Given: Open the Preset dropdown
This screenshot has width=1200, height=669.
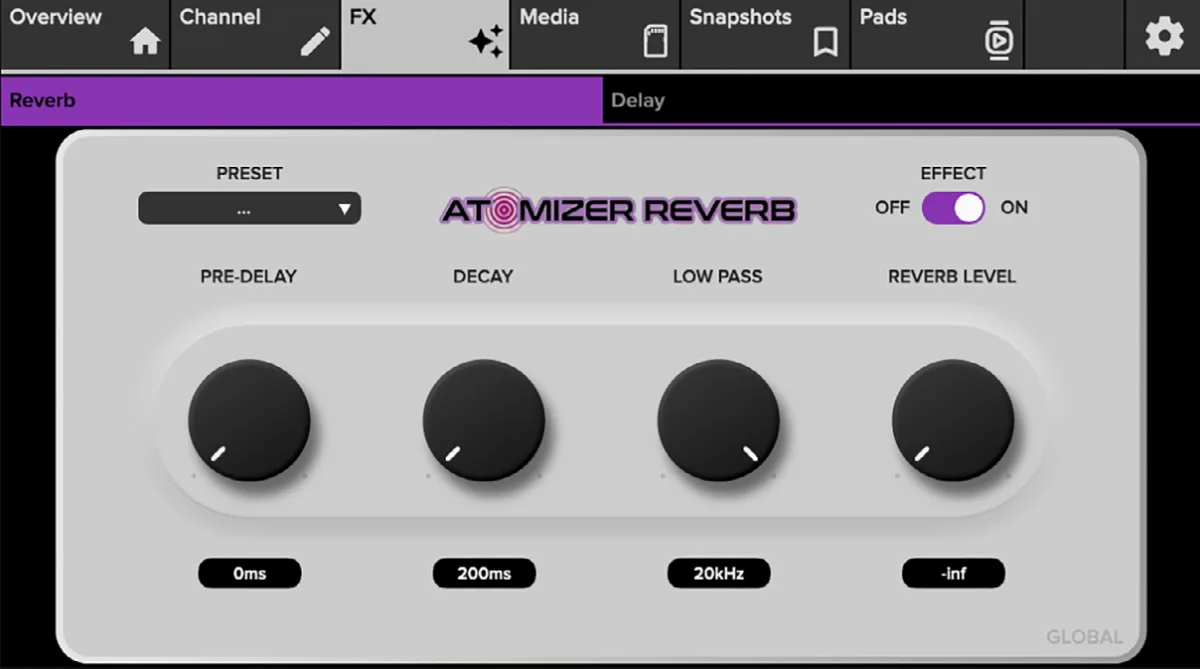Looking at the screenshot, I should coord(249,209).
